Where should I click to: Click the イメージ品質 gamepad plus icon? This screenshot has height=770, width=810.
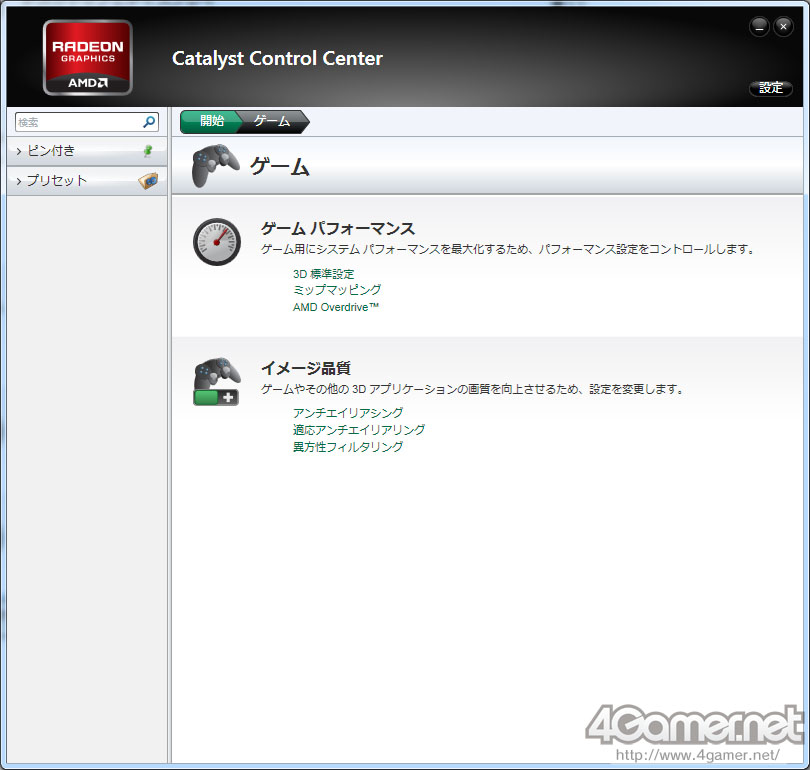click(x=217, y=382)
